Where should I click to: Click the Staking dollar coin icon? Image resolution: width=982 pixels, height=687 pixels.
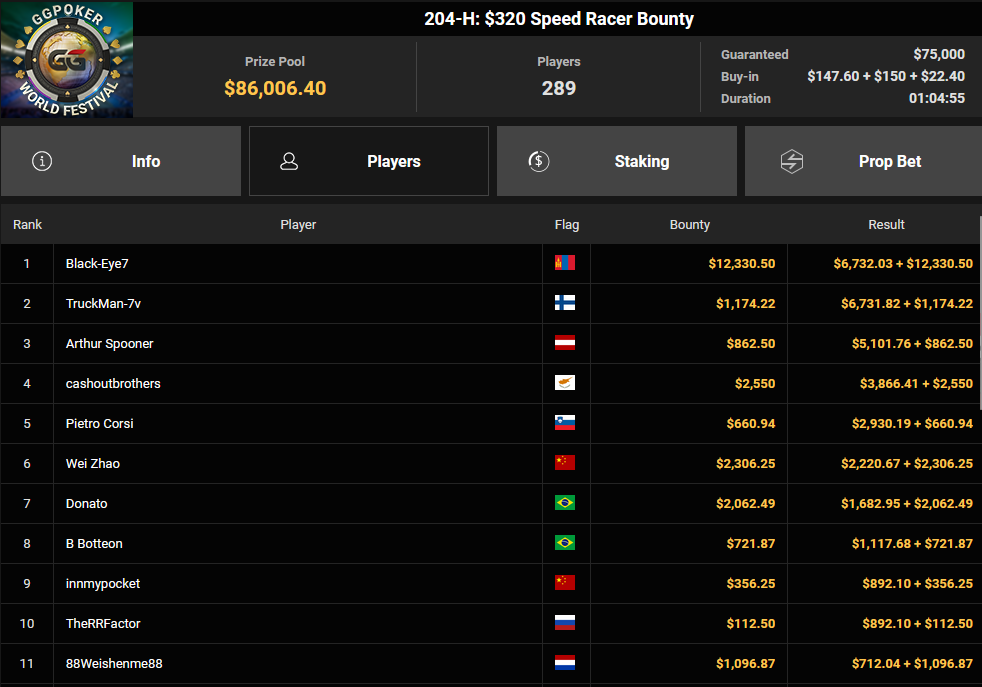[539, 161]
